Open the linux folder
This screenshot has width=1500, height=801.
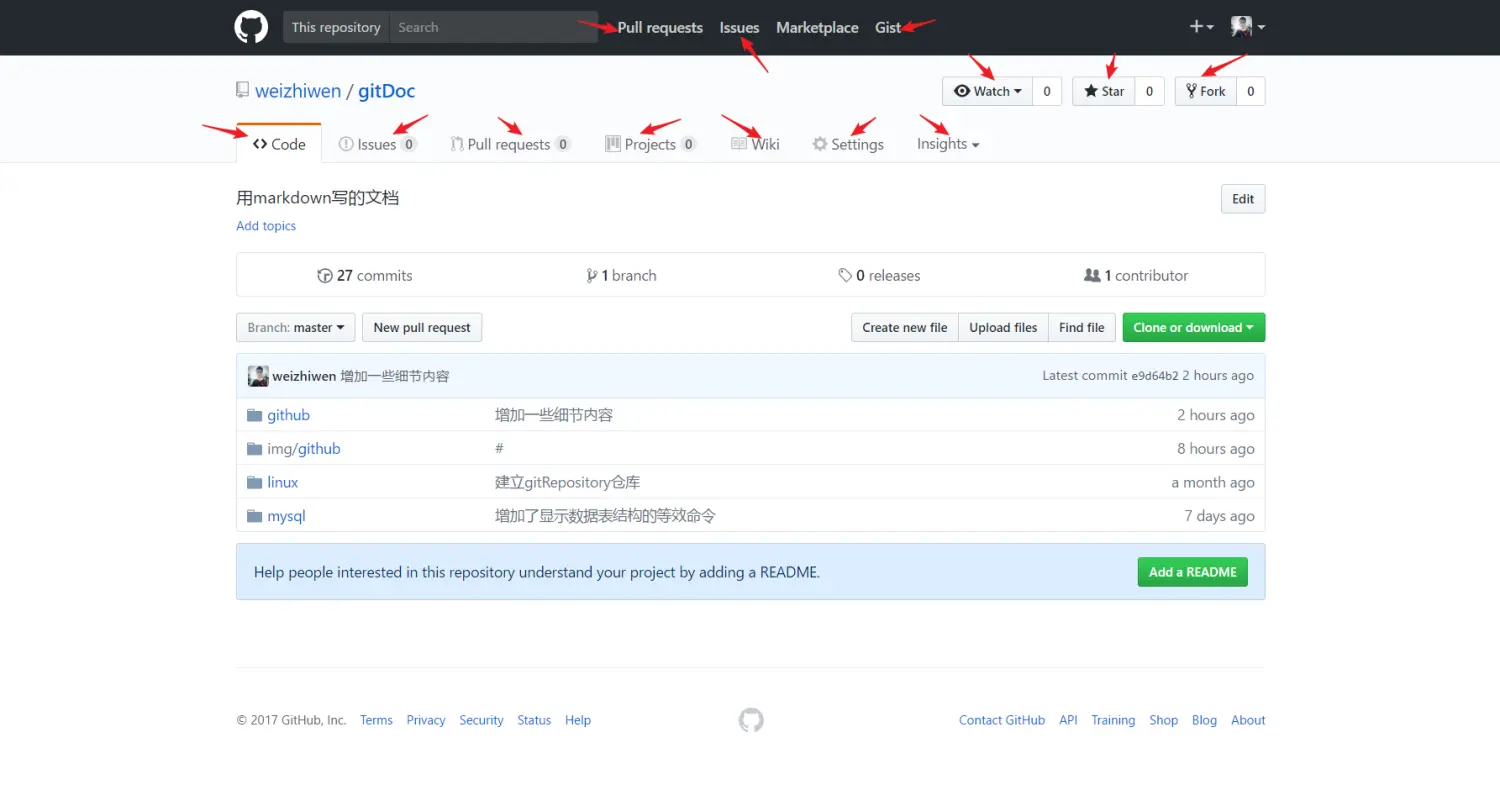(283, 482)
